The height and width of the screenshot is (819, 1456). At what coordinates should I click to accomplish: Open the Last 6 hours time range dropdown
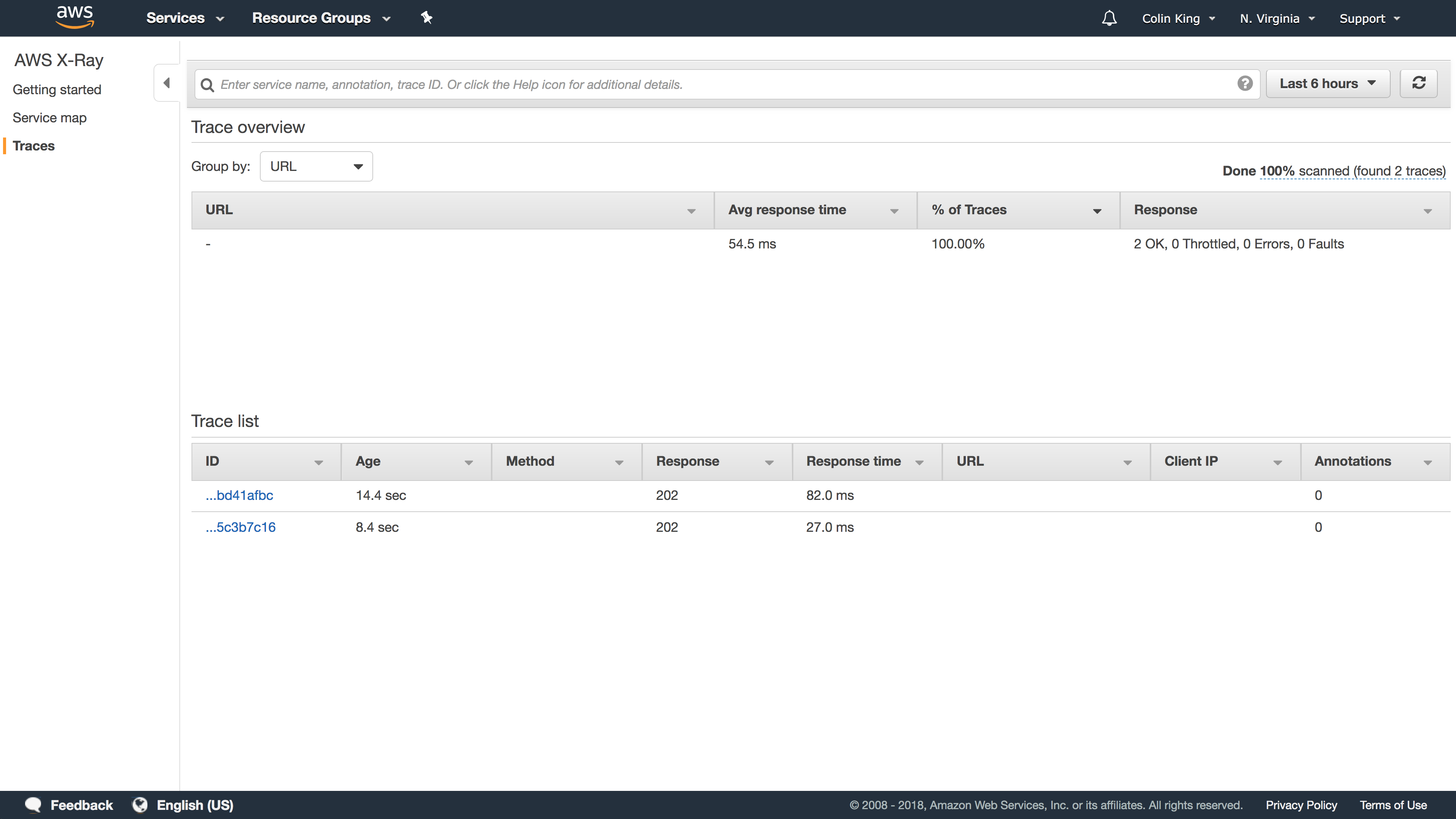click(1327, 84)
